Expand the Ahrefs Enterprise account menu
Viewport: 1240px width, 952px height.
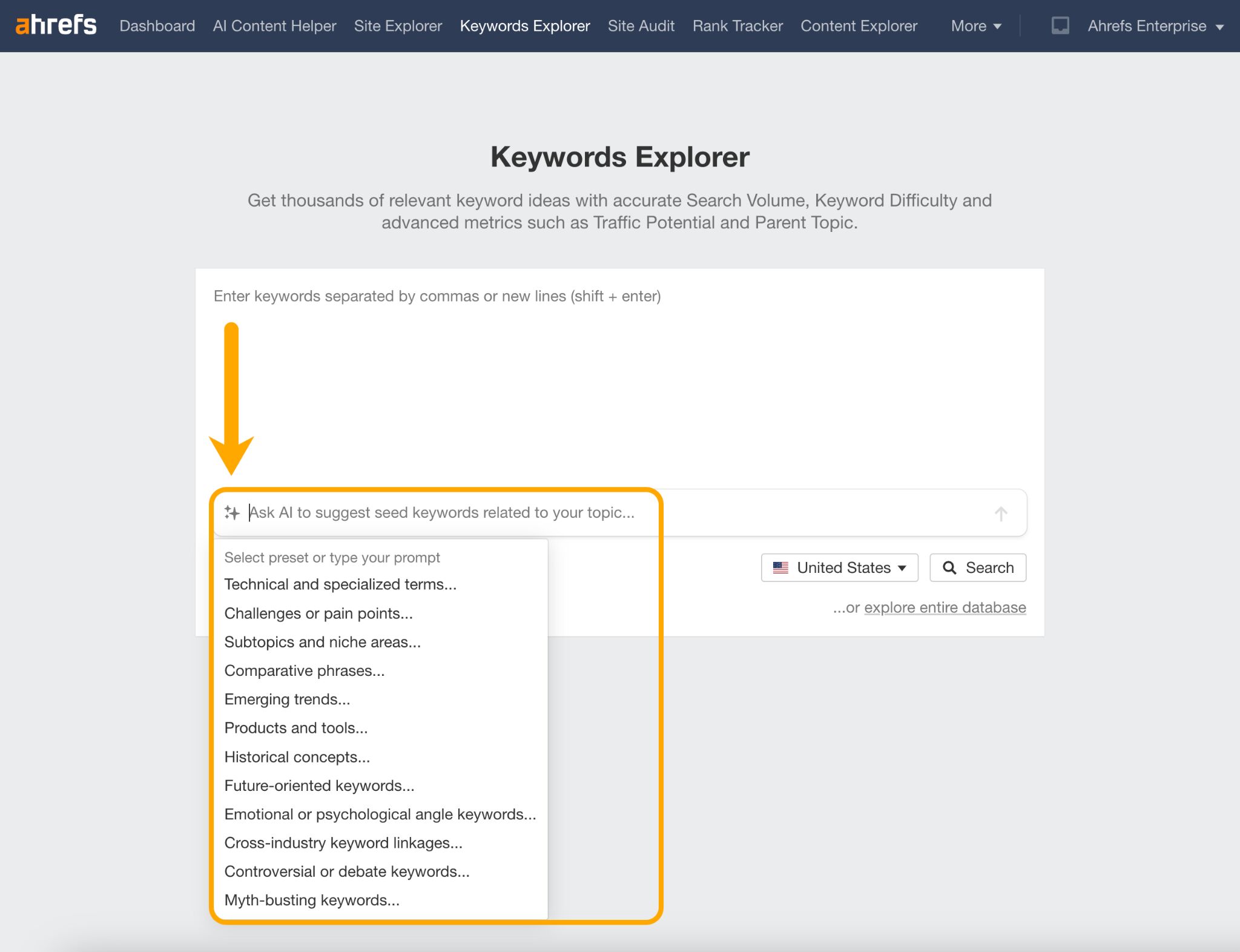click(x=1155, y=26)
